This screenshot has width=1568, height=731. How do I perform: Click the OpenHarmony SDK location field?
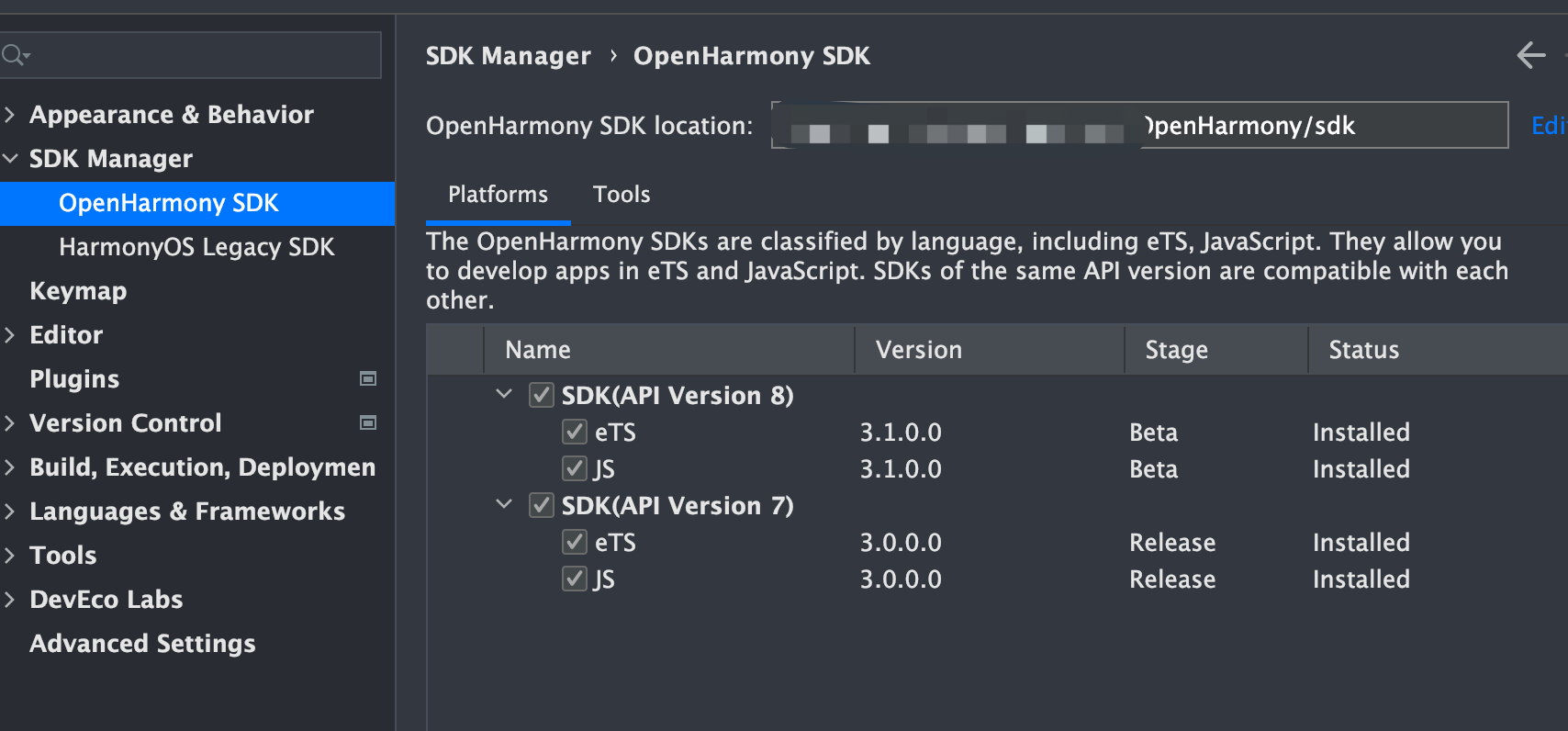pos(1139,125)
